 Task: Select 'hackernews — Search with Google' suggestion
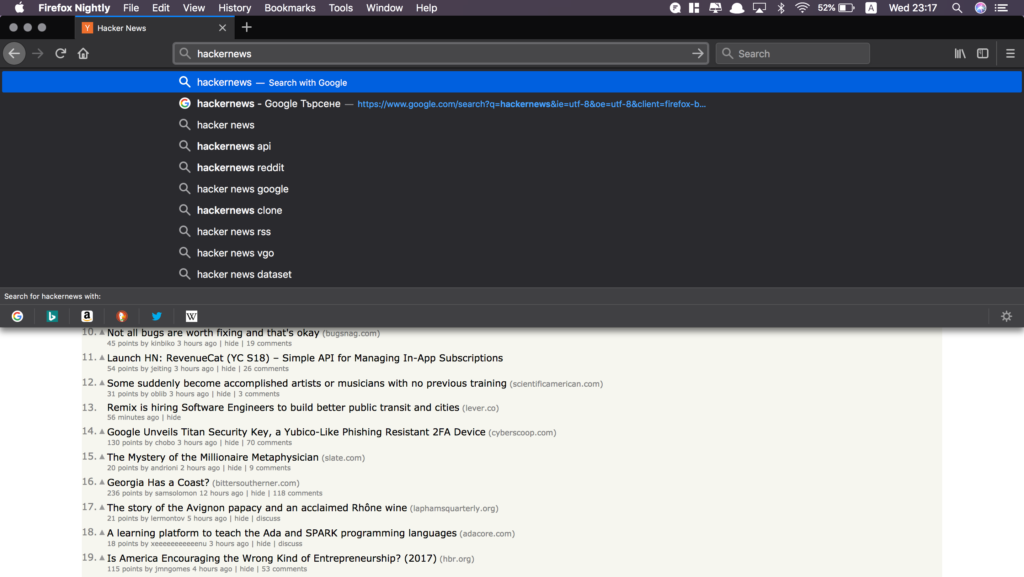pos(512,82)
